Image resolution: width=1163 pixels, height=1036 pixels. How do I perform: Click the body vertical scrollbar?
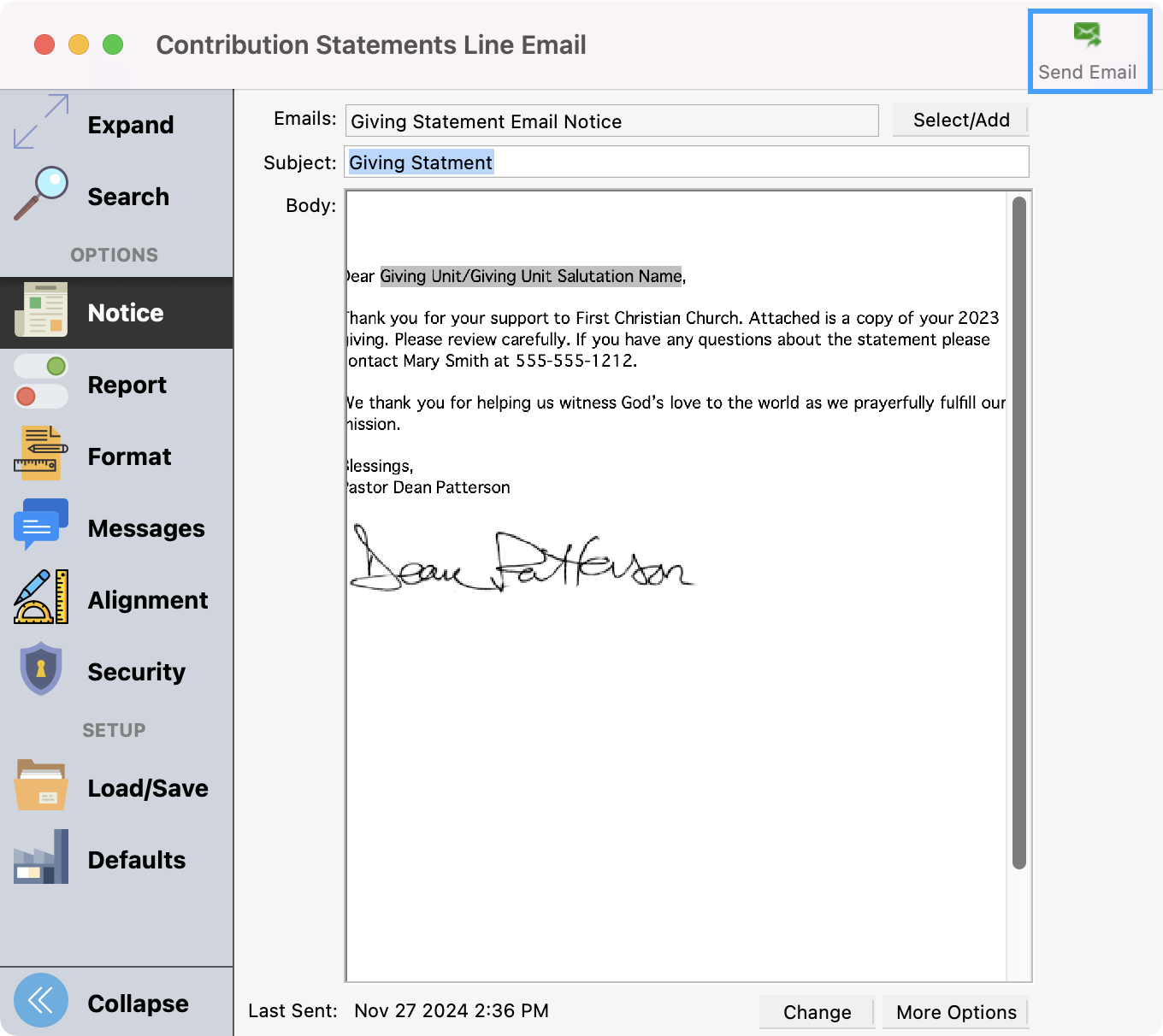[x=1018, y=530]
